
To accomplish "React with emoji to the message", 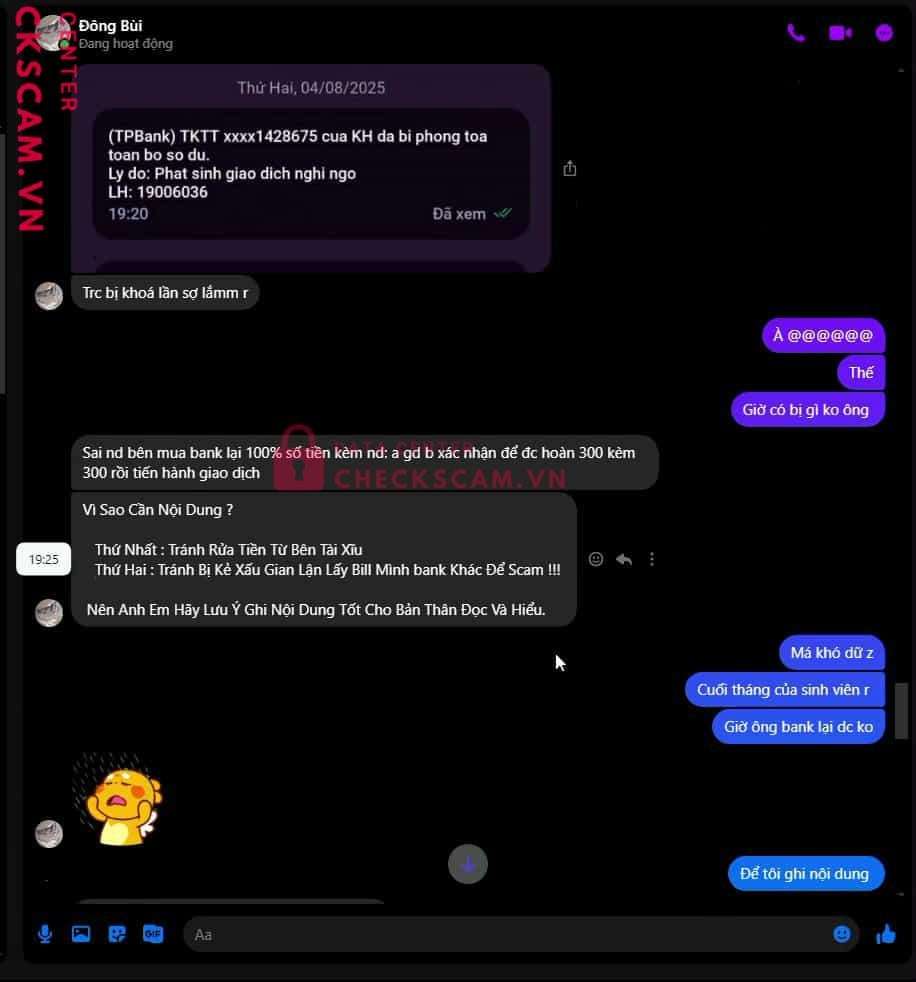I will point(596,559).
